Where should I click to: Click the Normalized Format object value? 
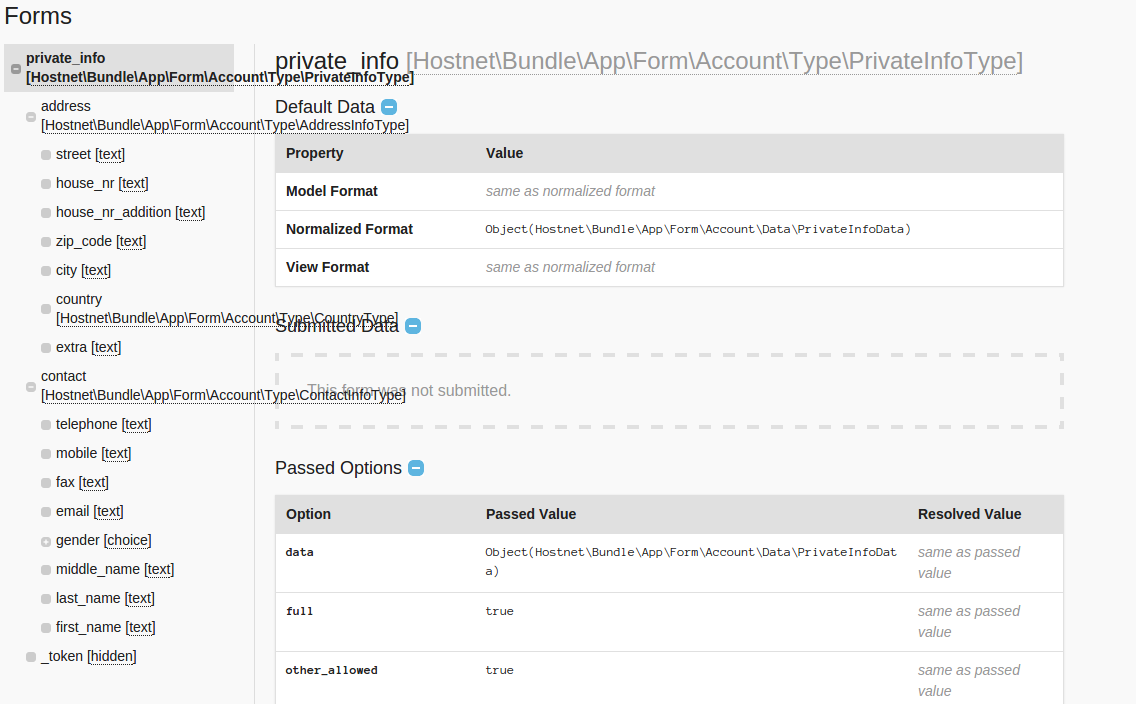(x=698, y=229)
